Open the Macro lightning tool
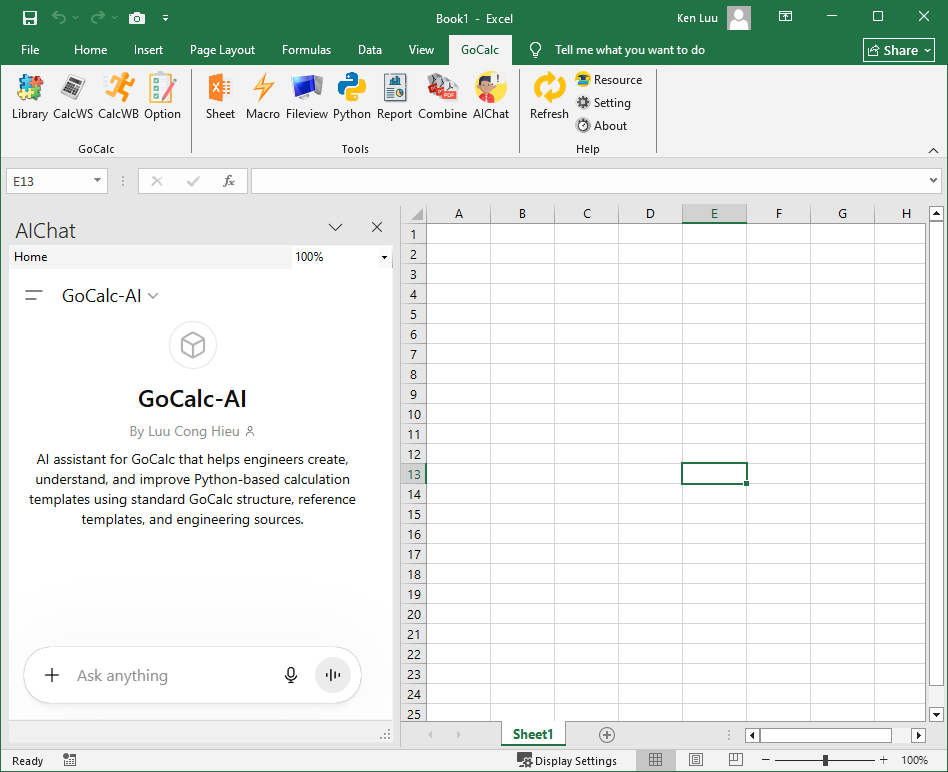 pos(263,96)
